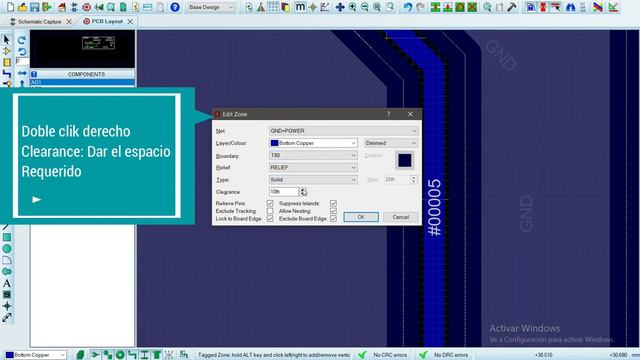Open a project with the folder icon

tap(22, 7)
